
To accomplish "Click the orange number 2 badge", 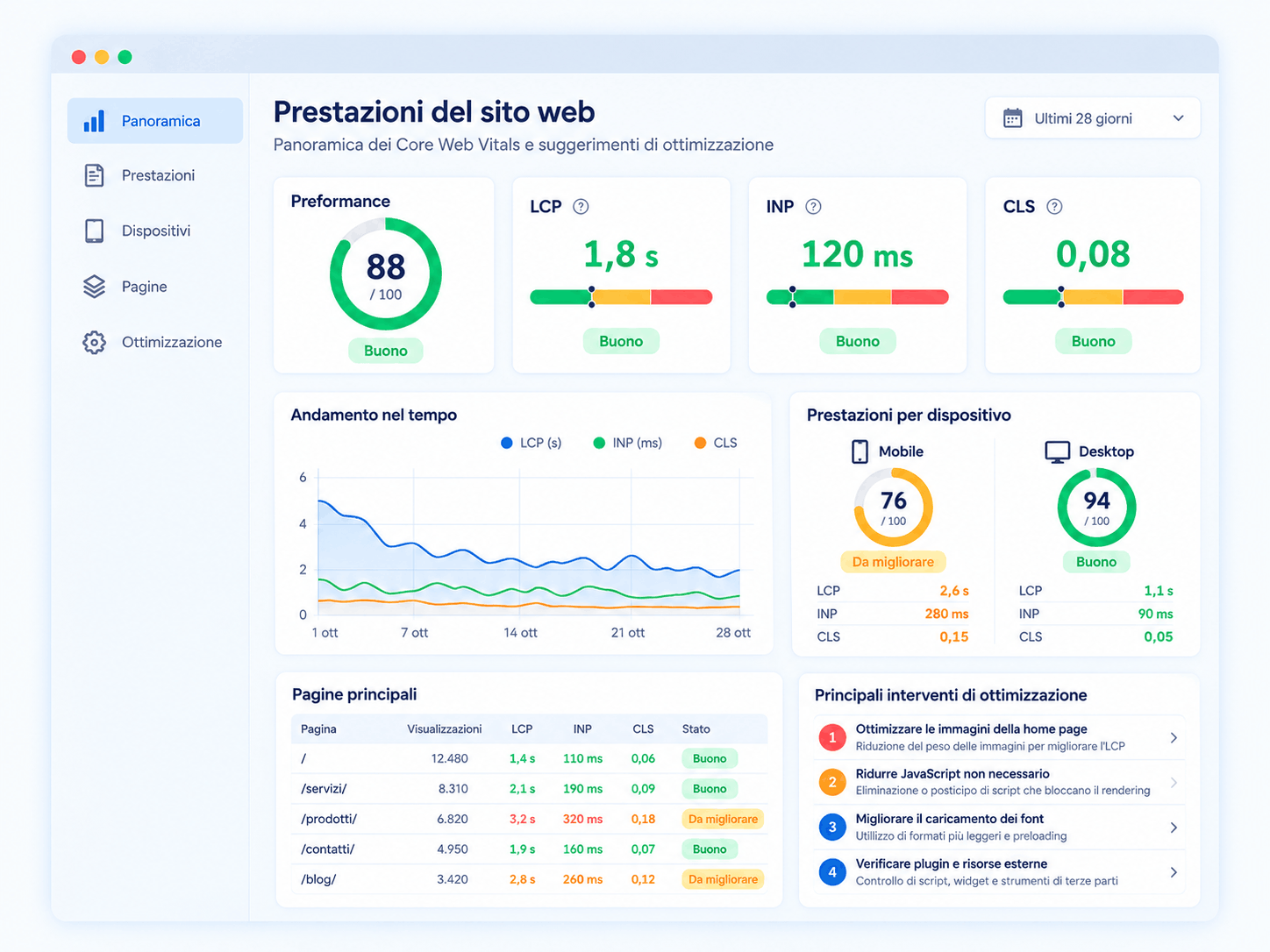I will pyautogui.click(x=832, y=782).
